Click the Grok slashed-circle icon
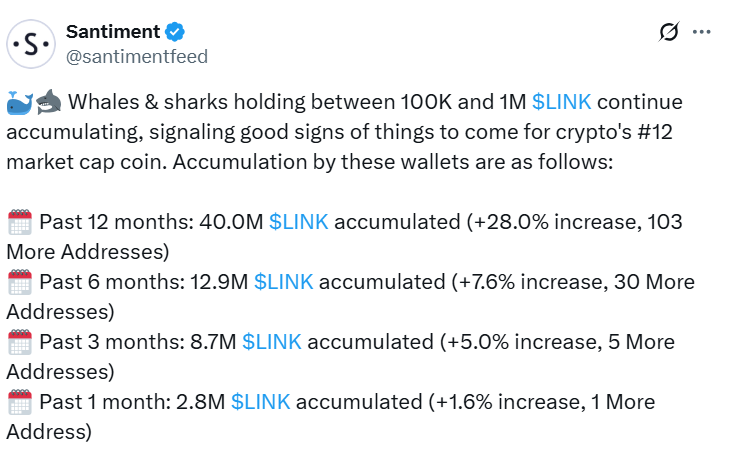This screenshot has height=462, width=733. [x=669, y=33]
